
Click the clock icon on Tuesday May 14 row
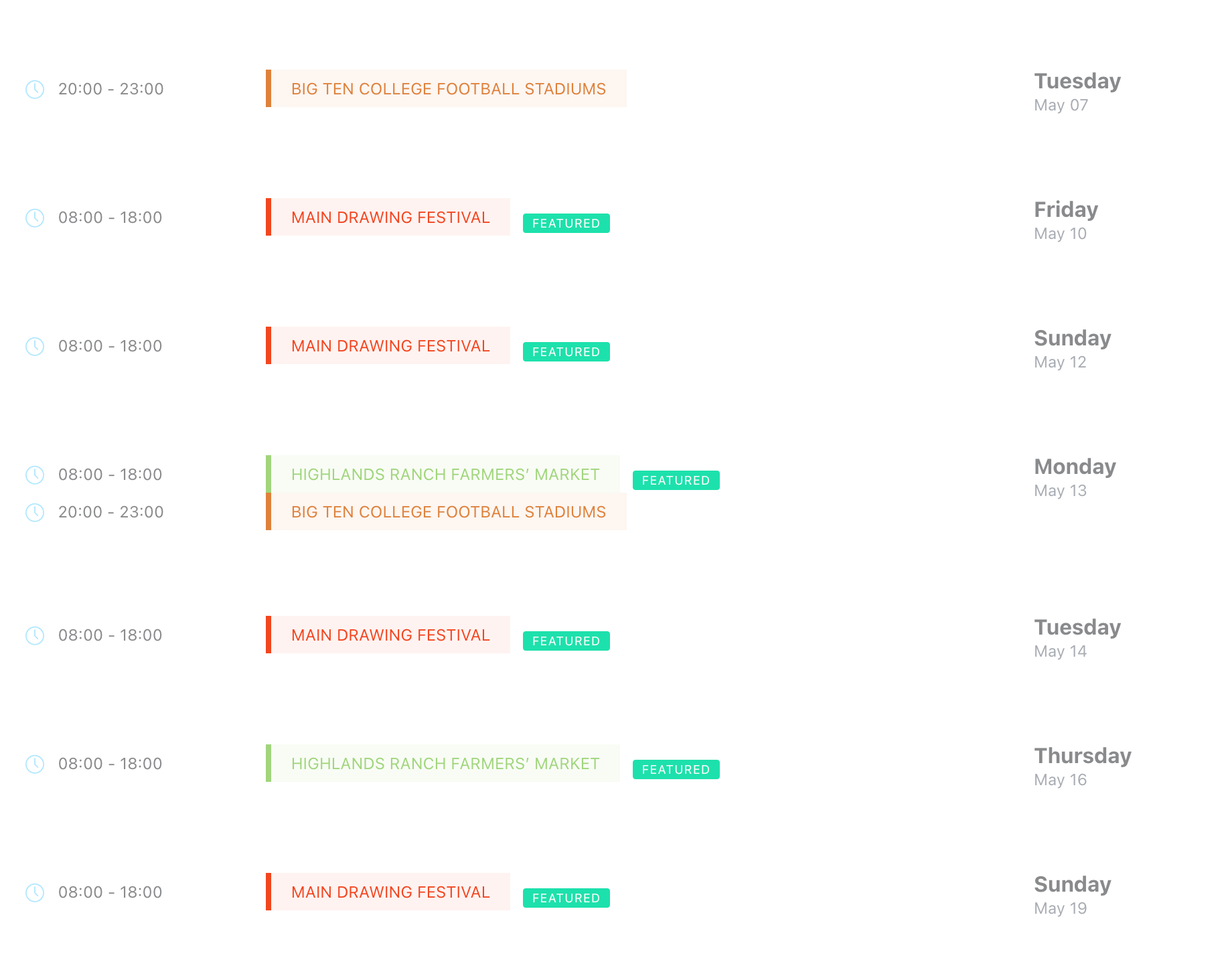click(35, 635)
